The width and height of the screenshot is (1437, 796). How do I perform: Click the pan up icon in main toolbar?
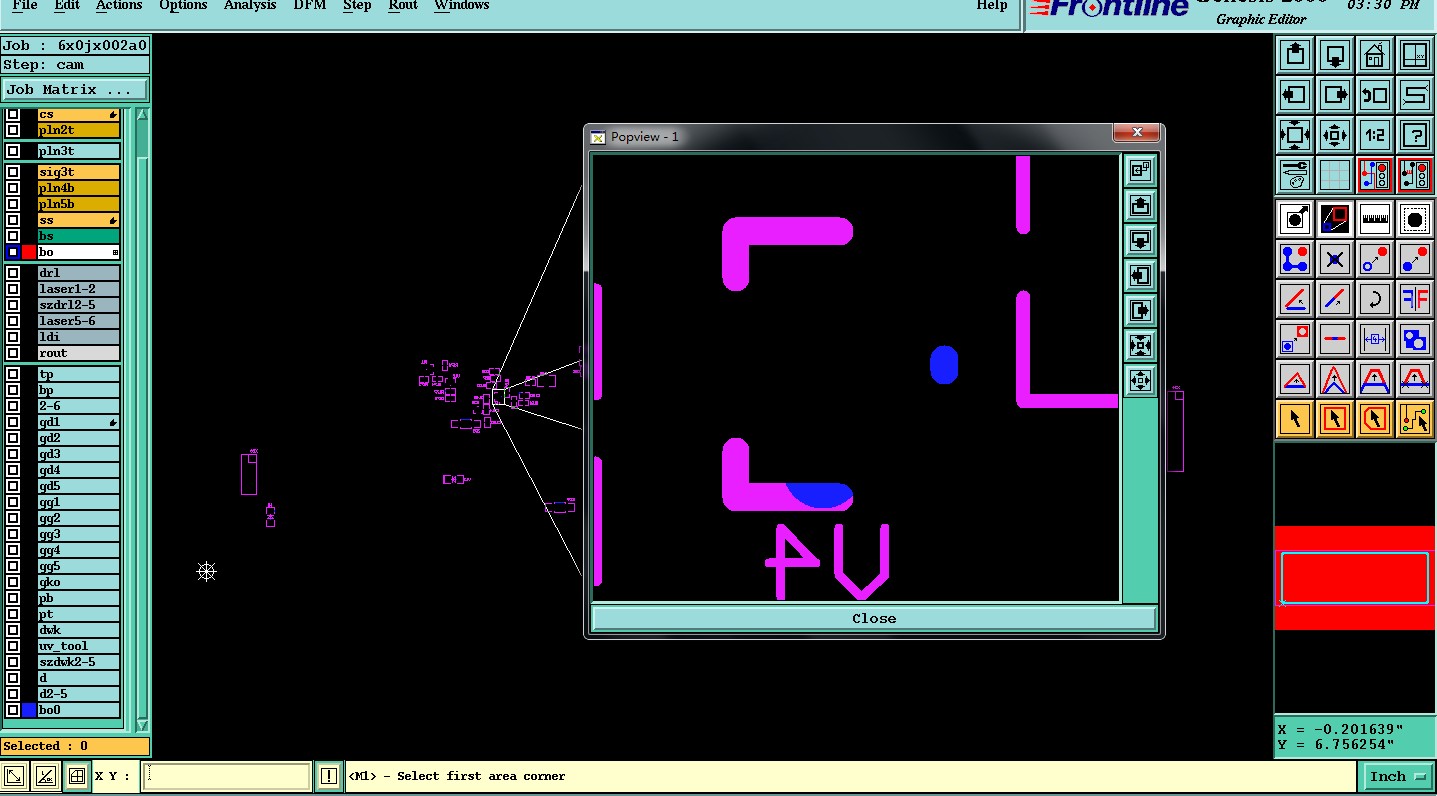pos(1295,55)
